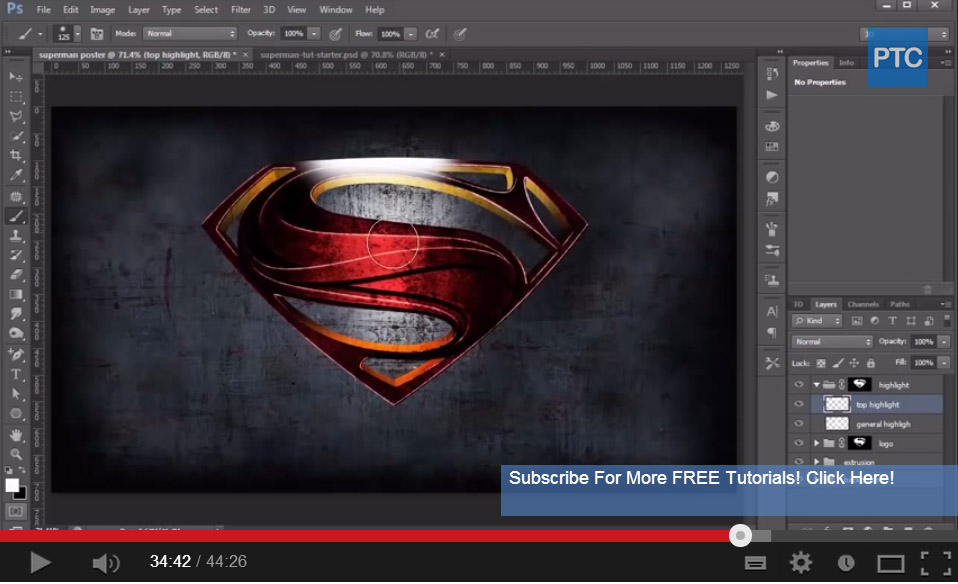Choose the Horizontal Type tool

tap(16, 374)
